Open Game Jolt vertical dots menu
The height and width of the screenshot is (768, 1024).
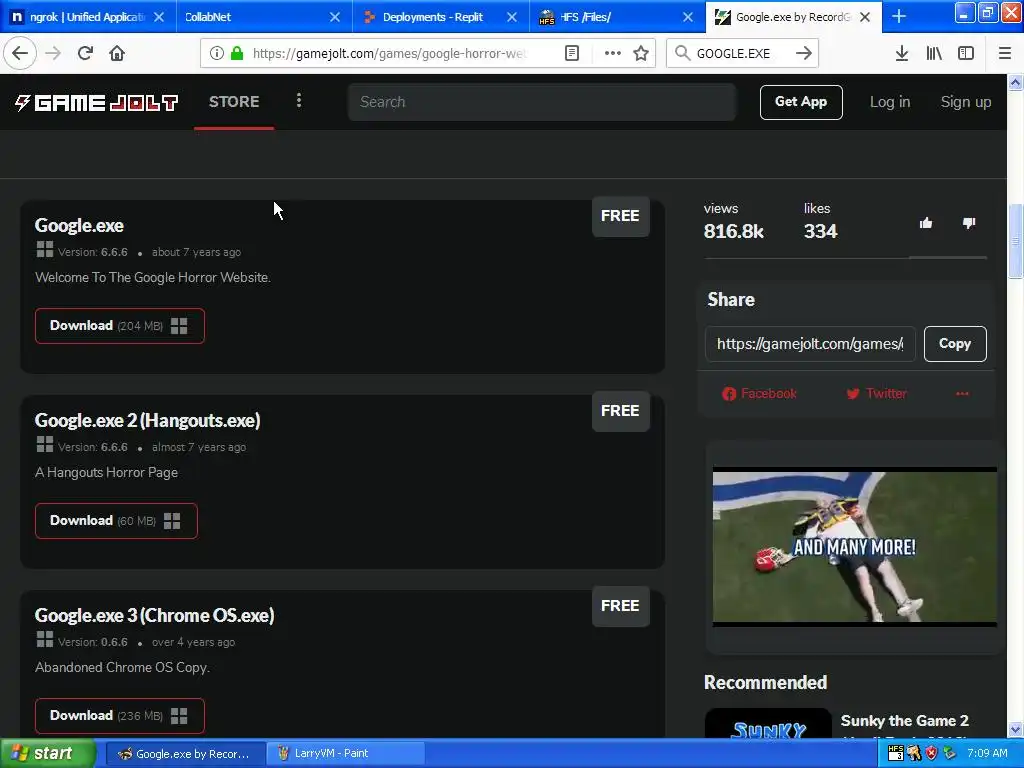pyautogui.click(x=299, y=100)
